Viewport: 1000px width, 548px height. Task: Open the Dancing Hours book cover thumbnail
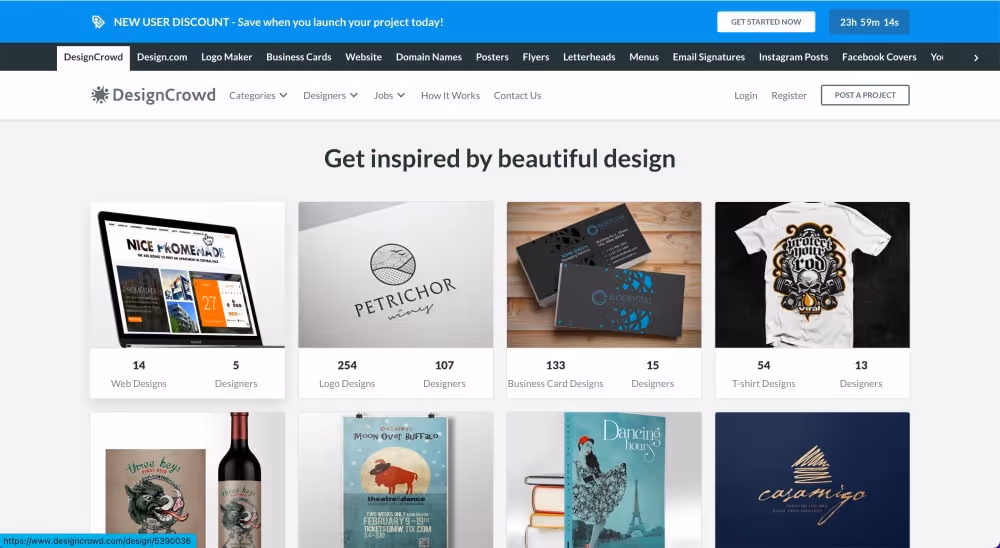[604, 480]
